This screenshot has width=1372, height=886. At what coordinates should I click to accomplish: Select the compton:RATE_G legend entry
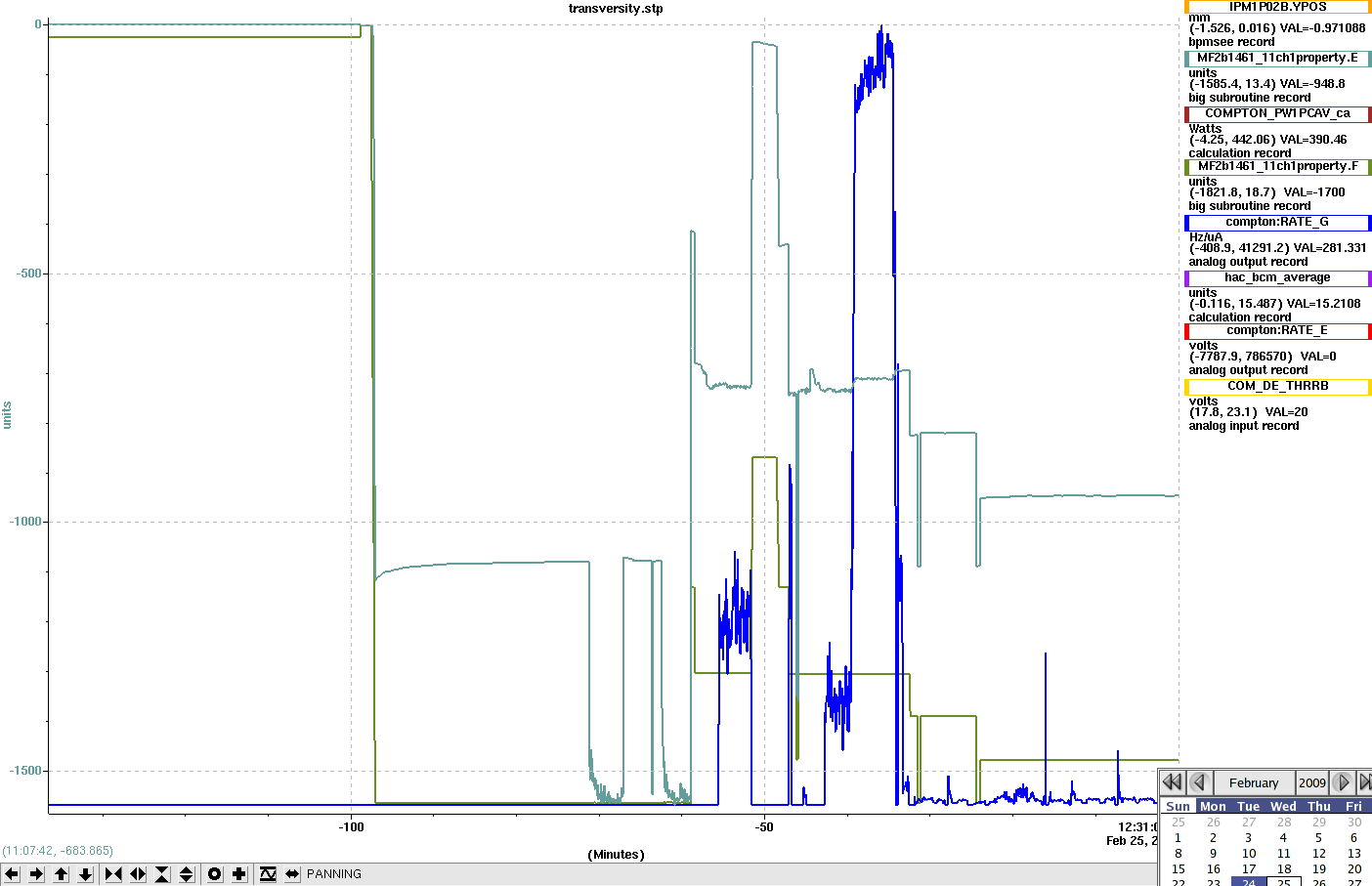(x=1277, y=222)
